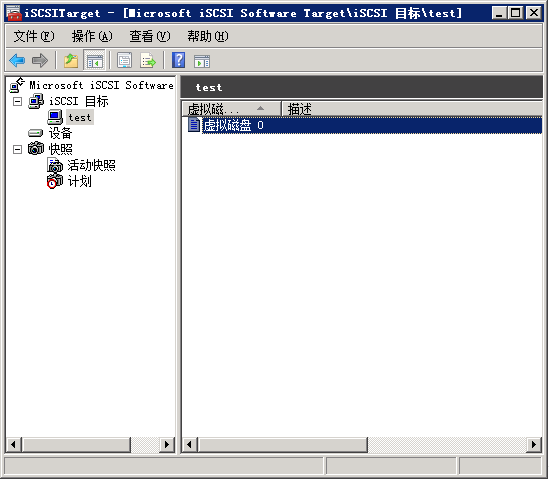Viewport: 549px width, 480px height.
Task: Open Help with the blue question-mark icon
Action: 179,61
